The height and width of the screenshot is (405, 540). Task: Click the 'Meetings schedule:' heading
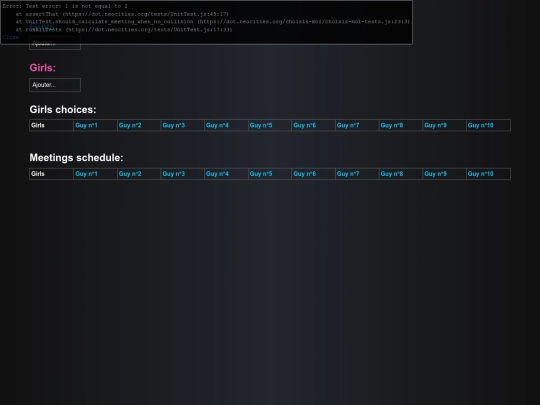76,158
